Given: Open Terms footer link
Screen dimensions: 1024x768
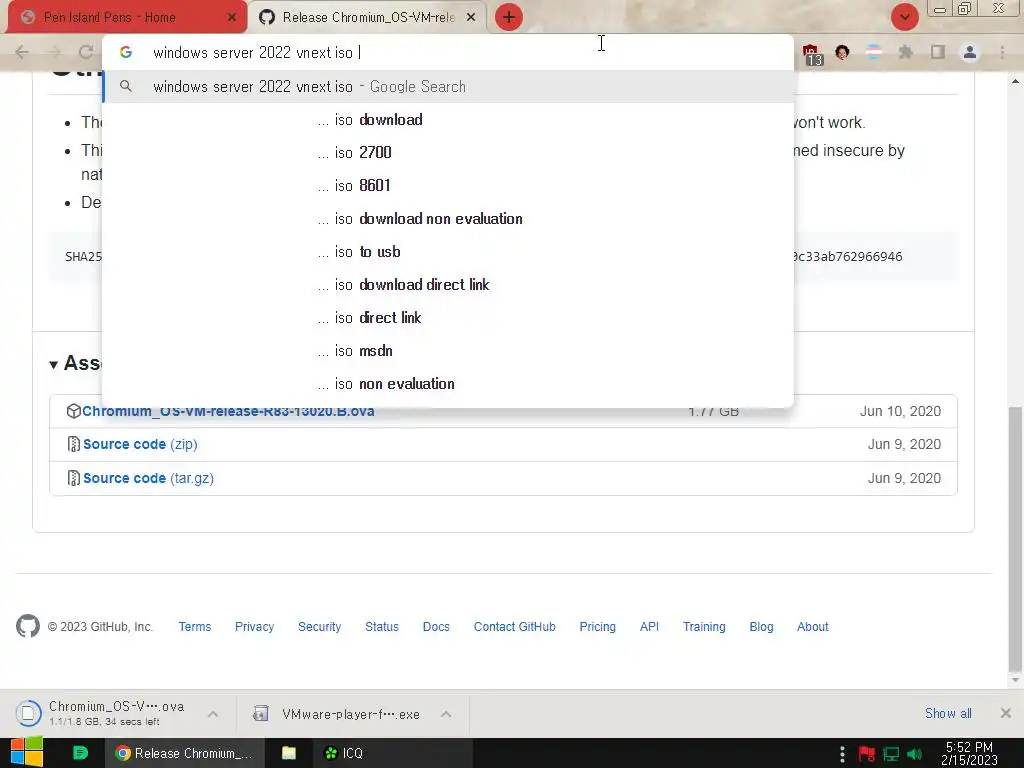Looking at the screenshot, I should [x=195, y=626].
